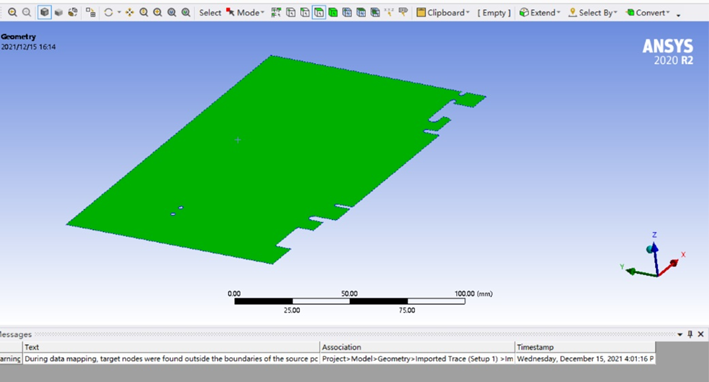Open the Messages panel options arrow

[x=680, y=335]
